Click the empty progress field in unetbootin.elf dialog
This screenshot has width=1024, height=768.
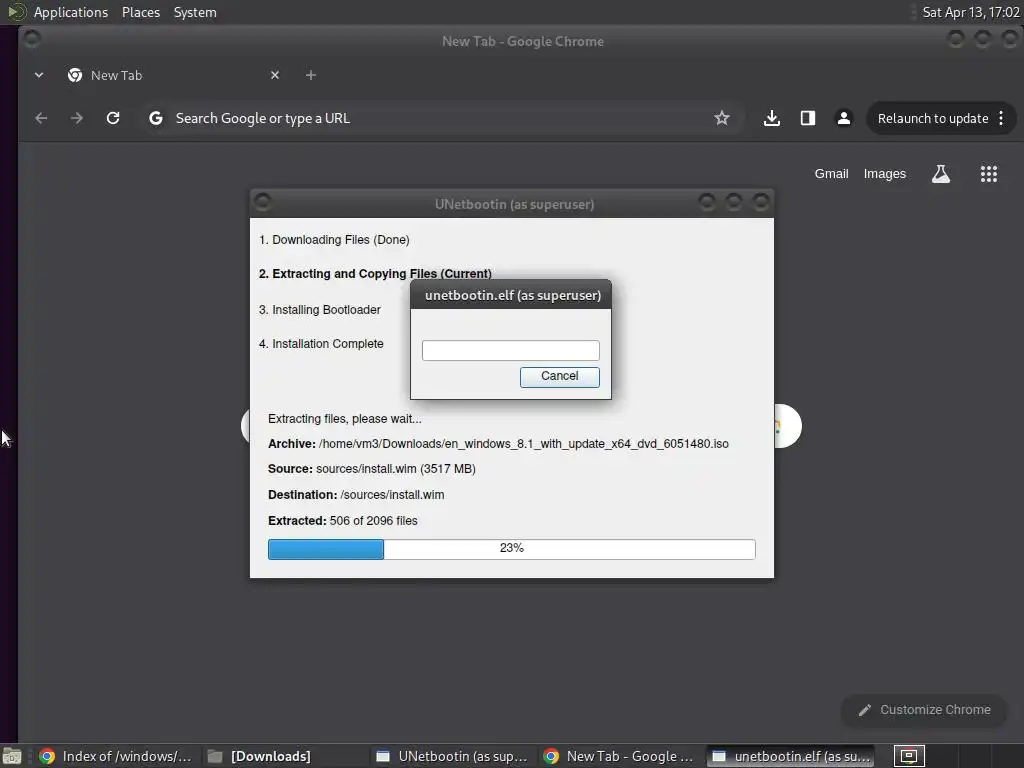(511, 350)
